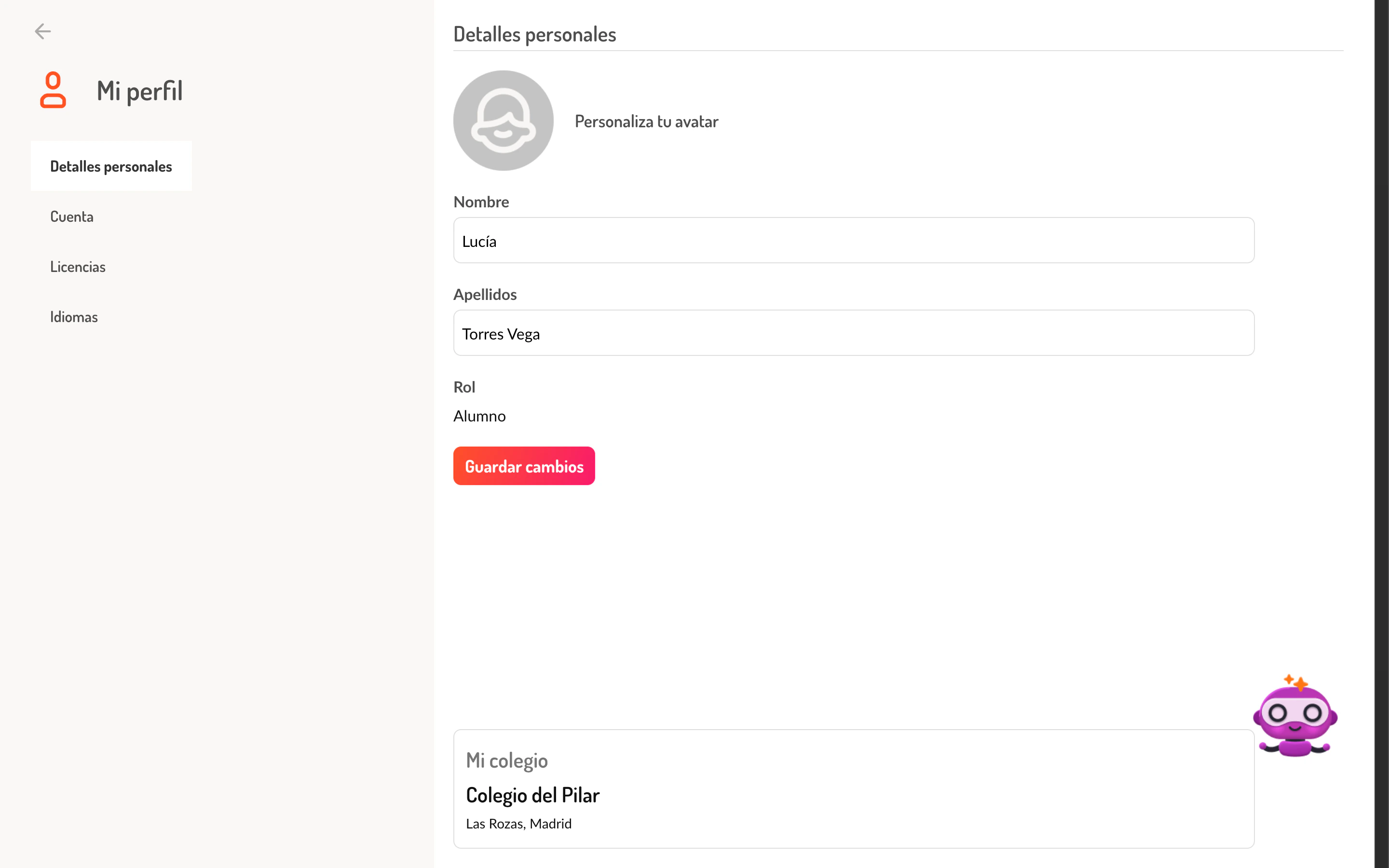
Task: Switch to the Idiomas section
Action: pyautogui.click(x=74, y=317)
